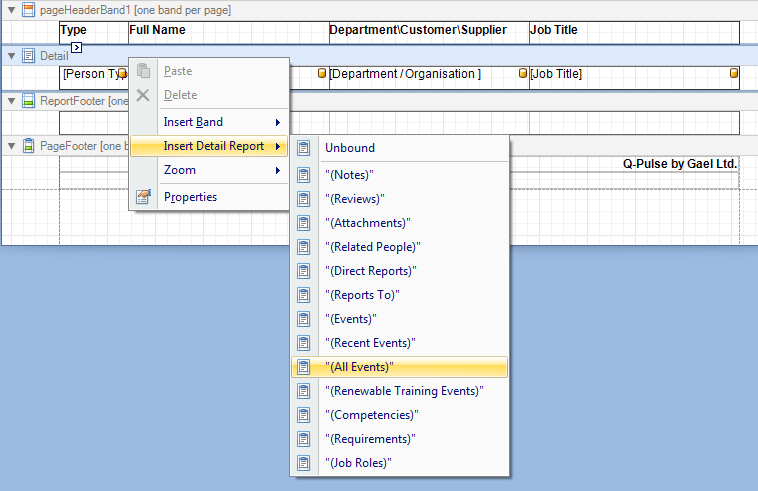
Task: Choose Delete from context menu
Action: click(x=209, y=95)
